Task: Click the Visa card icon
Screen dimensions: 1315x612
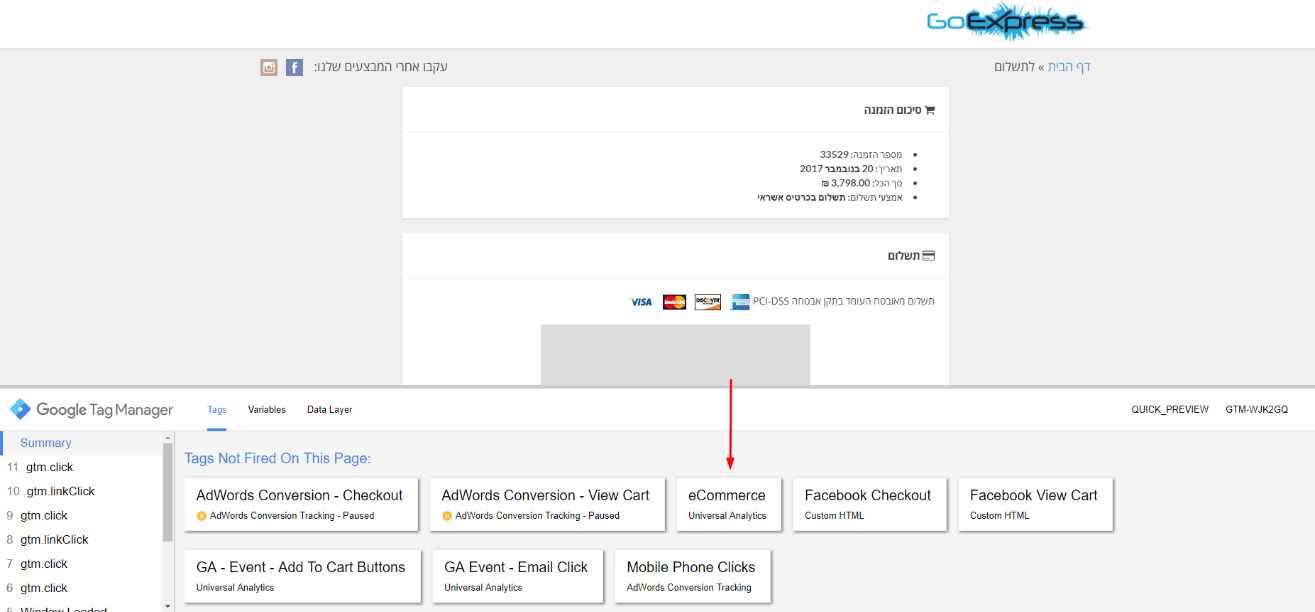Action: pyautogui.click(x=641, y=302)
